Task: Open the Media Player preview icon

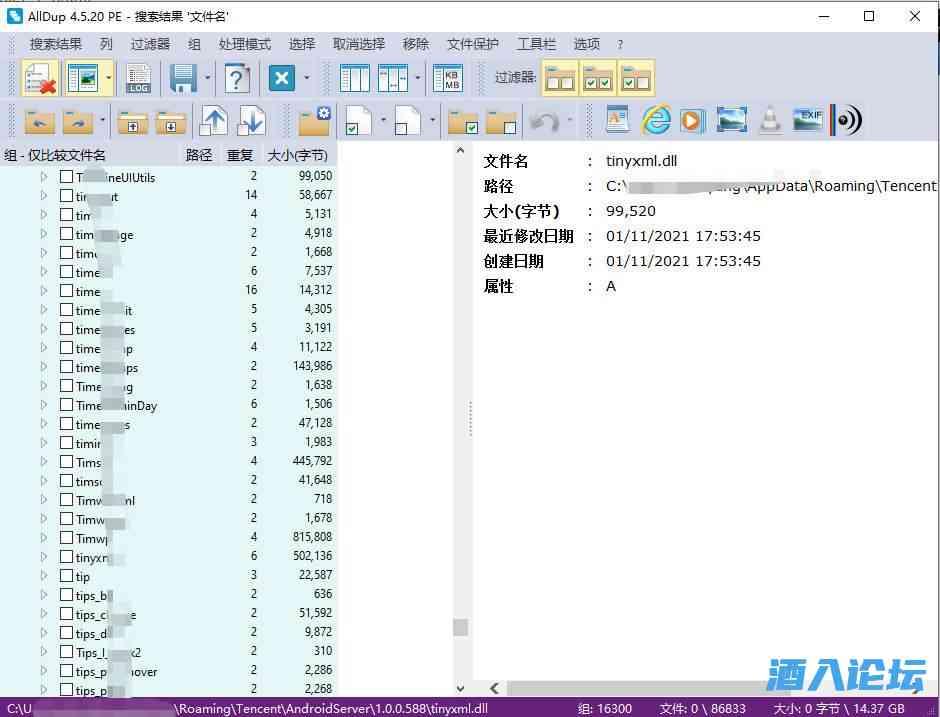Action: [x=692, y=120]
